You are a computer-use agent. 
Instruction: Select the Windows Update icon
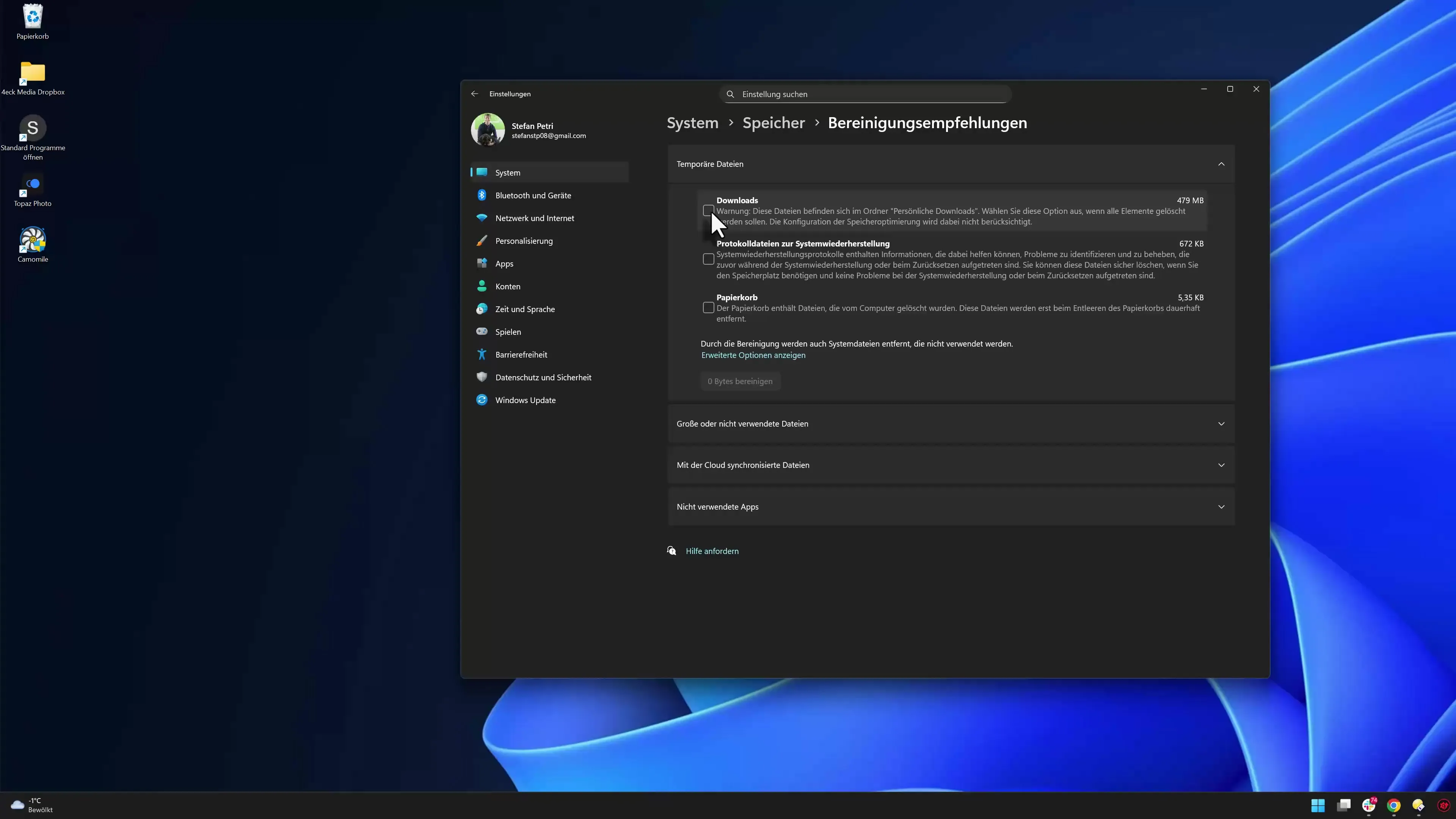pos(482,400)
